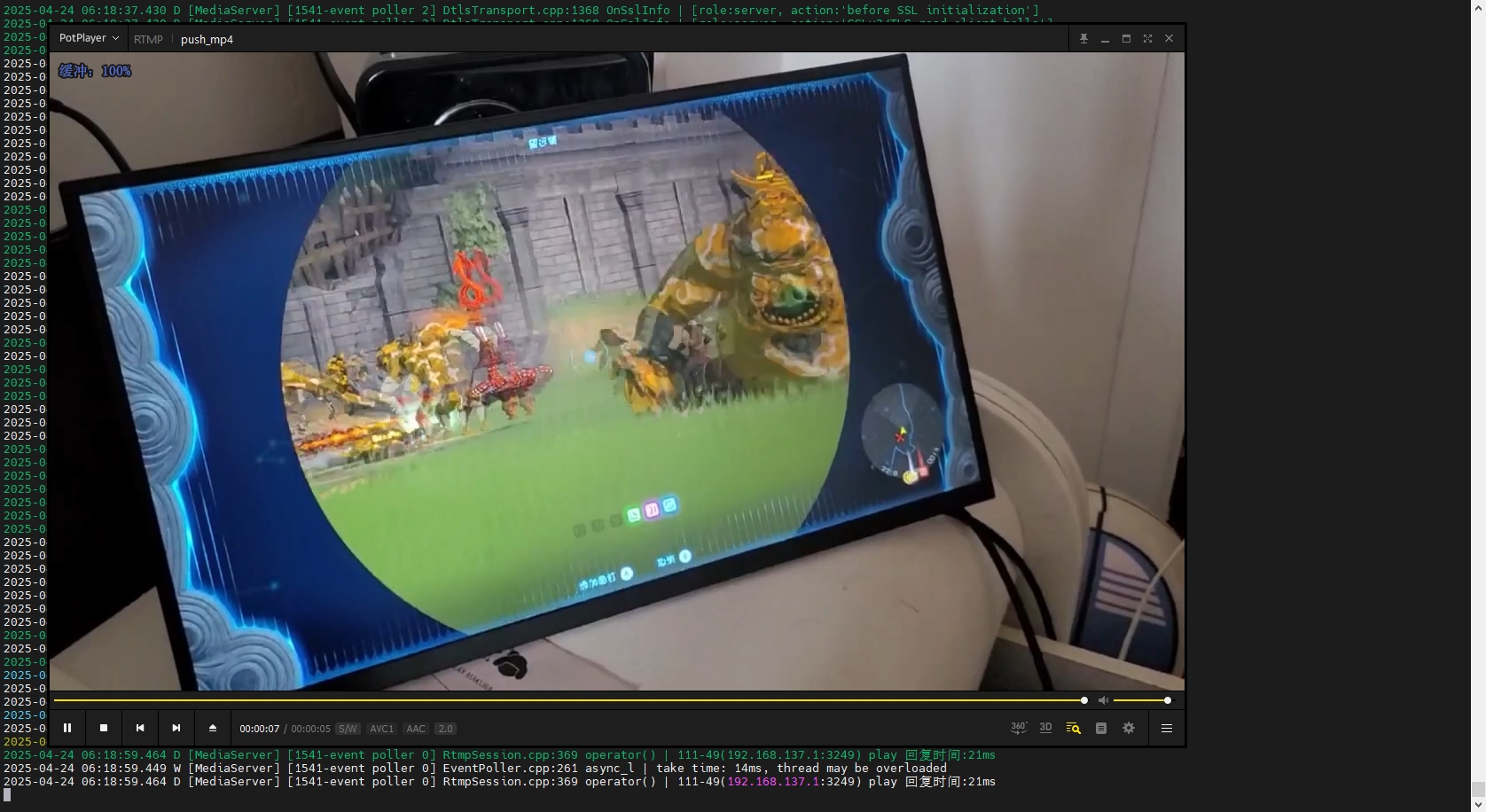The image size is (1486, 812).
Task: Click the eject/open file icon
Action: click(213, 728)
